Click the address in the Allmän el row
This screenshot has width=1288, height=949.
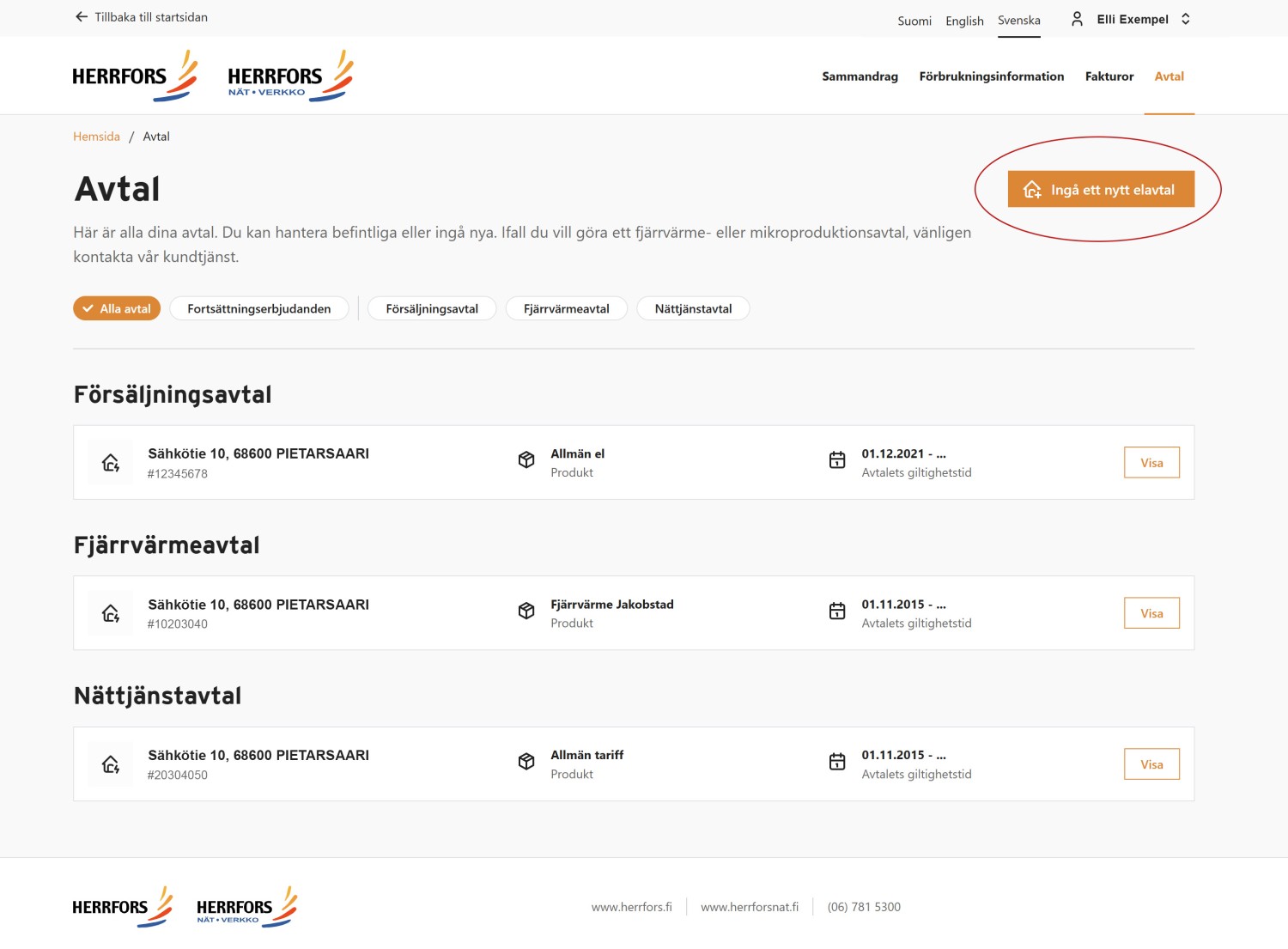(258, 453)
